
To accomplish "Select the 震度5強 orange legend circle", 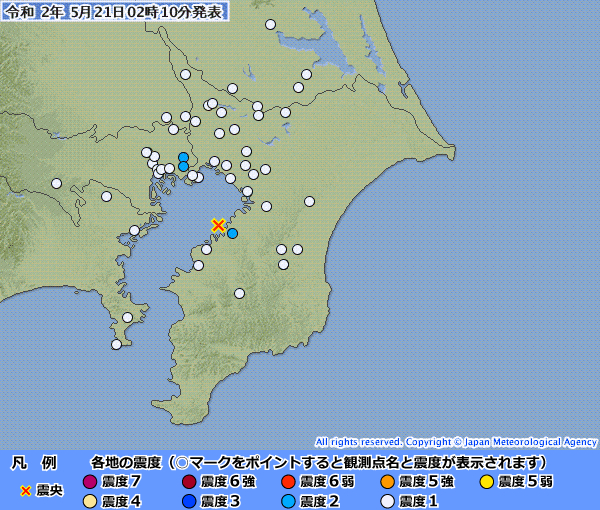I will click(x=387, y=482).
